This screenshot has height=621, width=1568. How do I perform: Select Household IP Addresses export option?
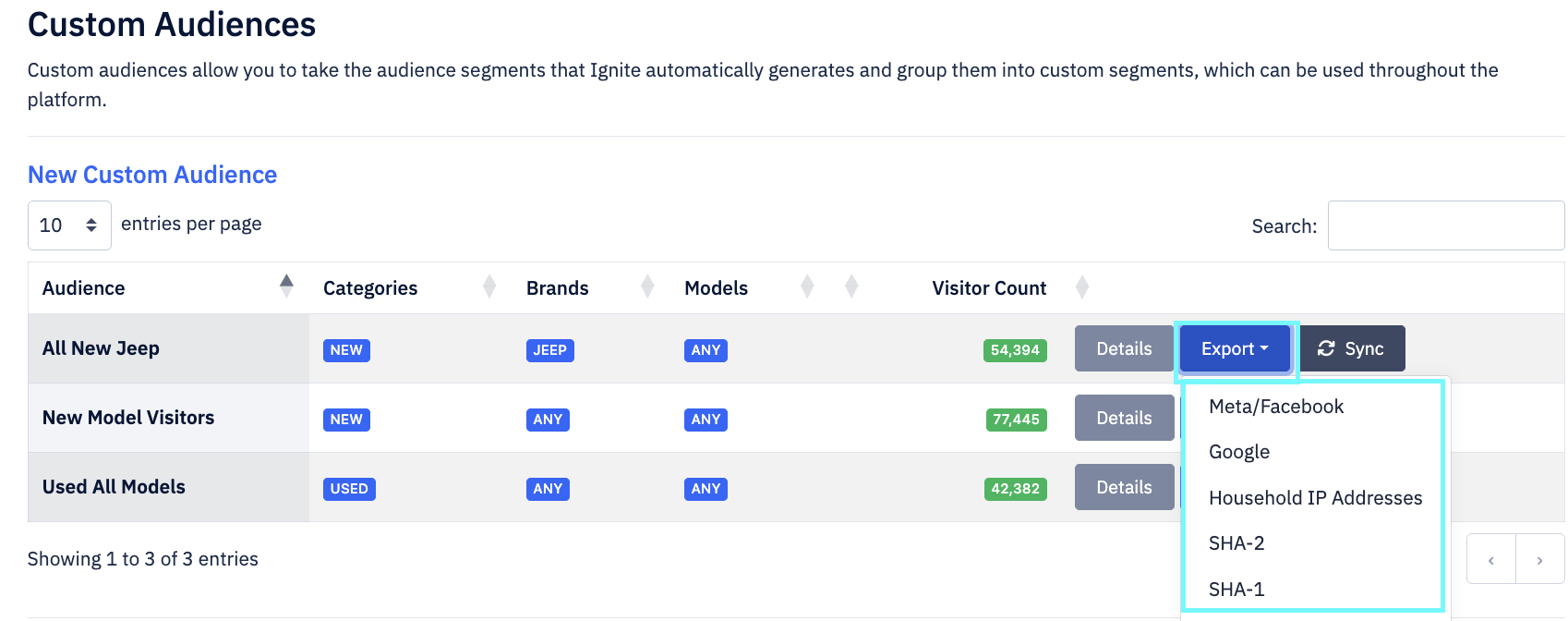(1315, 498)
